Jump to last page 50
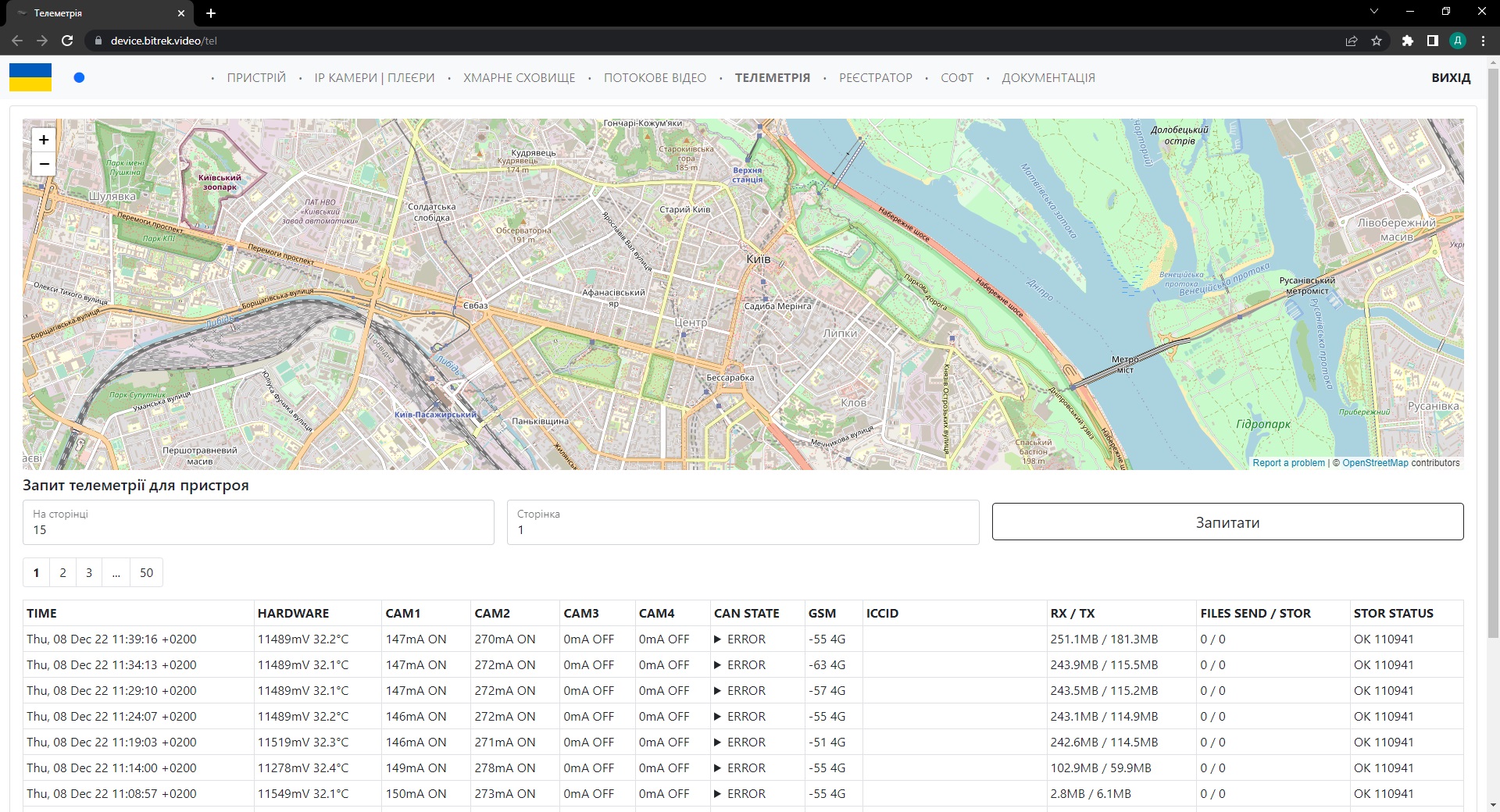This screenshot has width=1500, height=812. [x=146, y=573]
